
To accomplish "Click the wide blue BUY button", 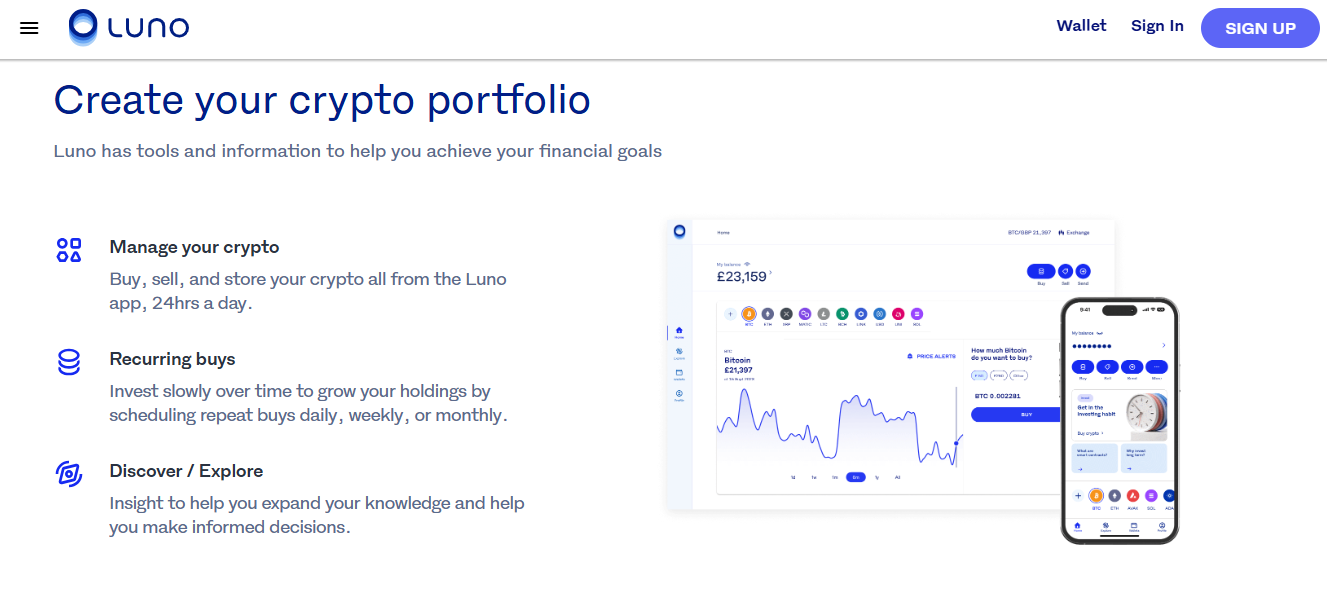I will (x=1017, y=414).
